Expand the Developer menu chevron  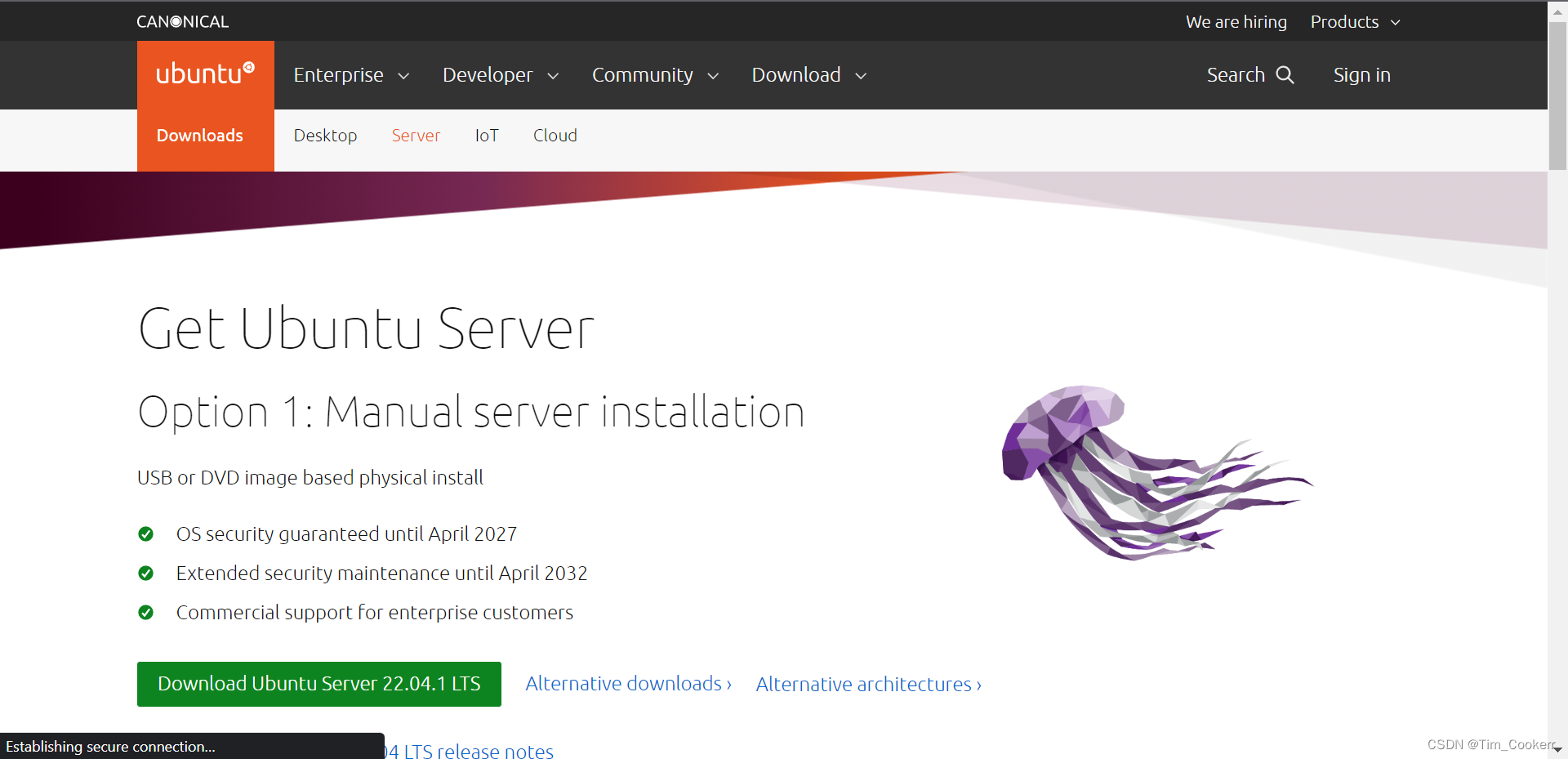(x=553, y=76)
